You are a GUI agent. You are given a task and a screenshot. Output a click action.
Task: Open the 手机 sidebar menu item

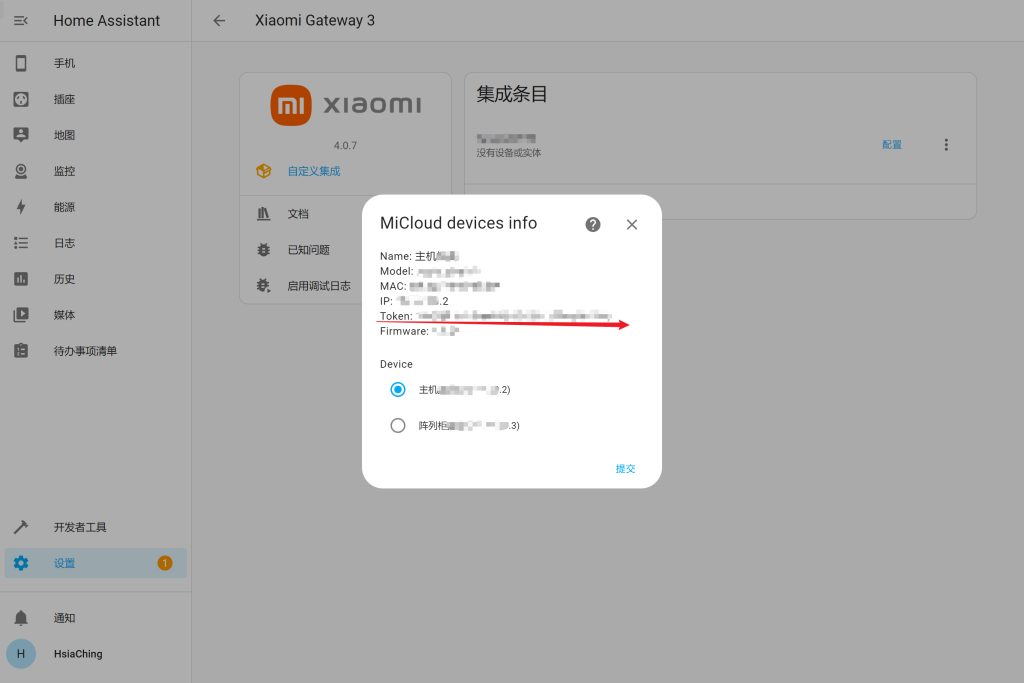[95, 63]
